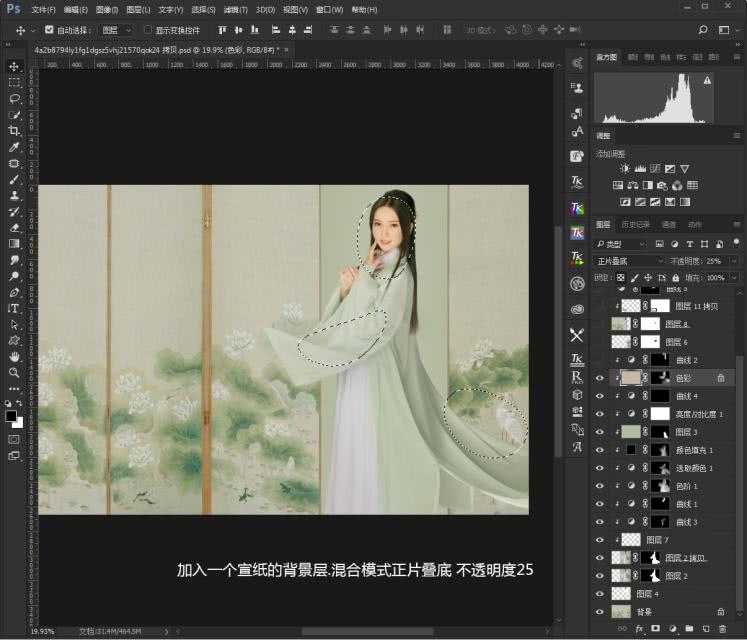Delete layer with trash icon

721,628
